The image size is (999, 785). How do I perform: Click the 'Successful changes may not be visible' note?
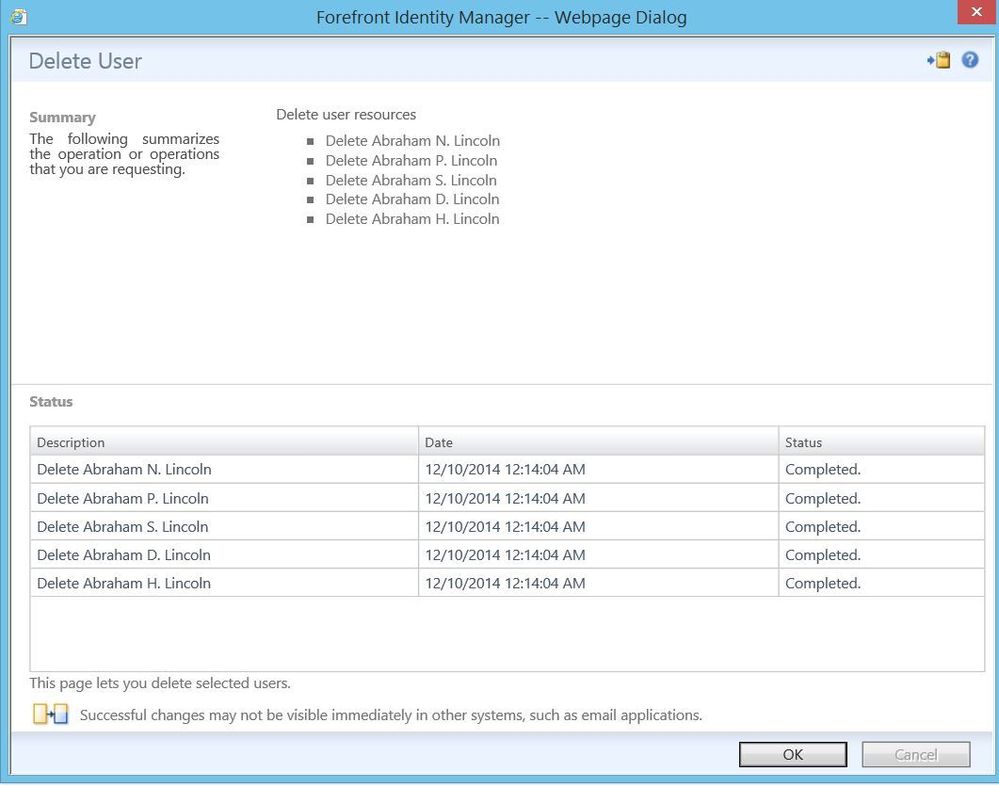(391, 715)
